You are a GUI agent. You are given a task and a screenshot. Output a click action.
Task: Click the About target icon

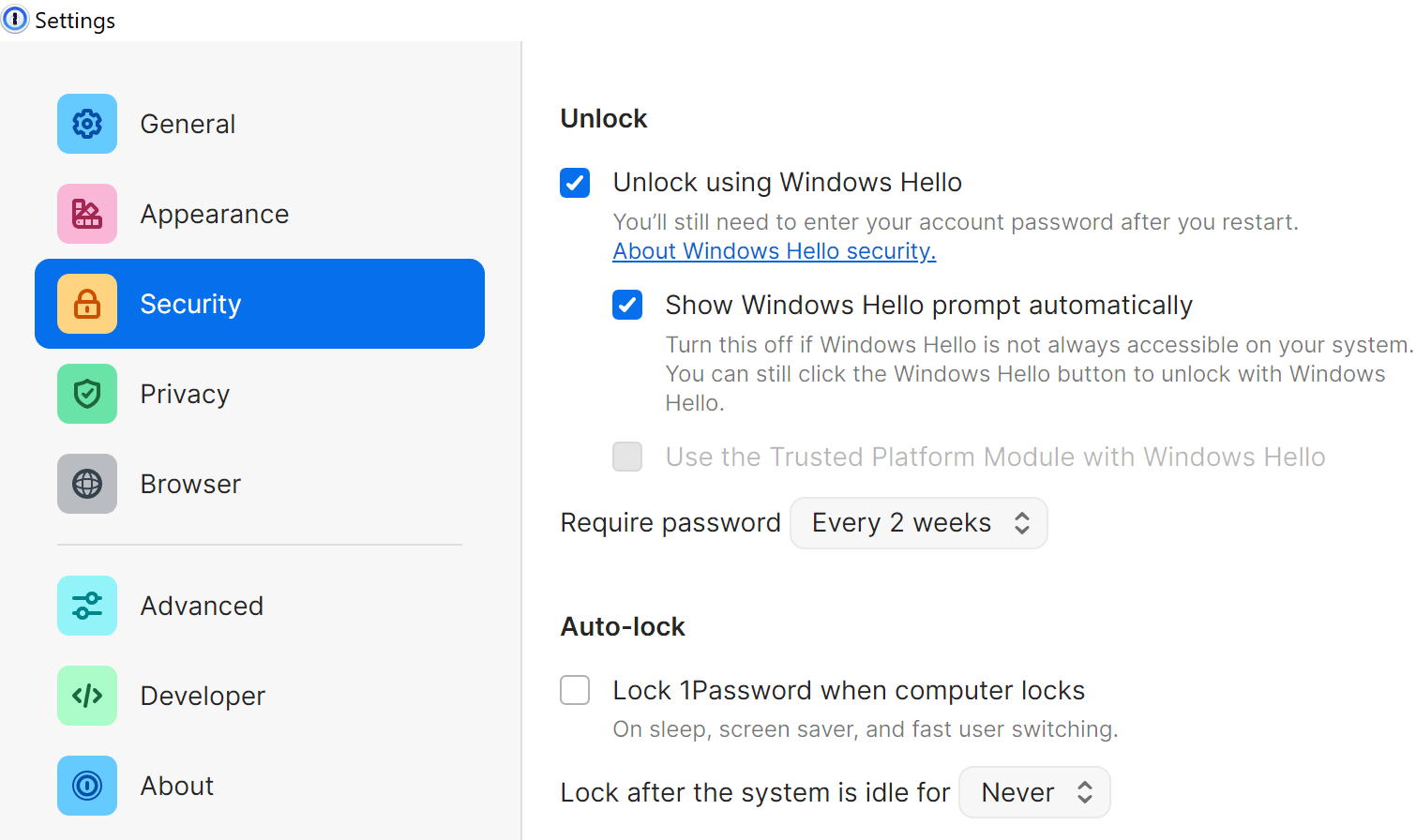86,785
